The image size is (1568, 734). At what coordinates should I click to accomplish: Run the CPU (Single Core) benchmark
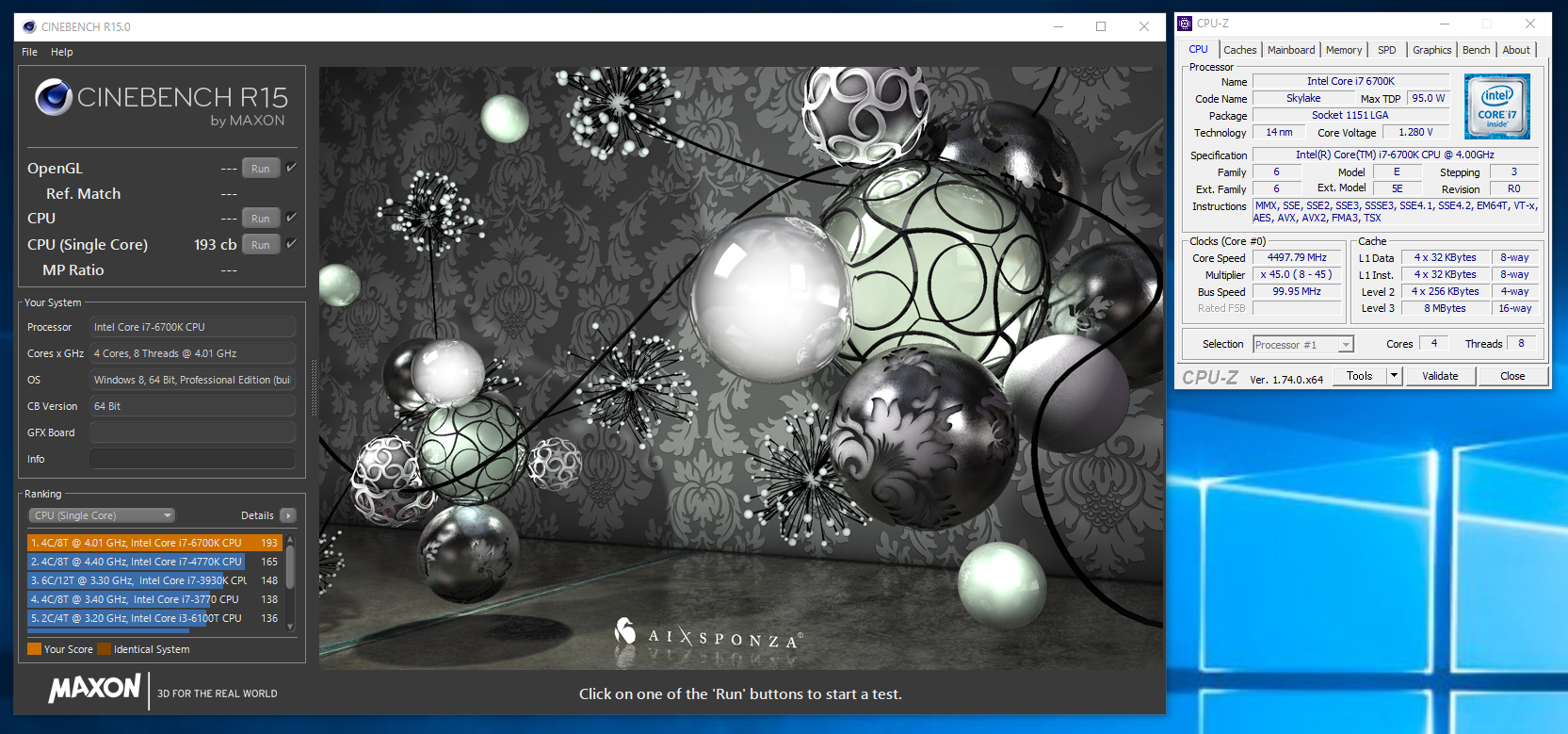pyautogui.click(x=261, y=245)
